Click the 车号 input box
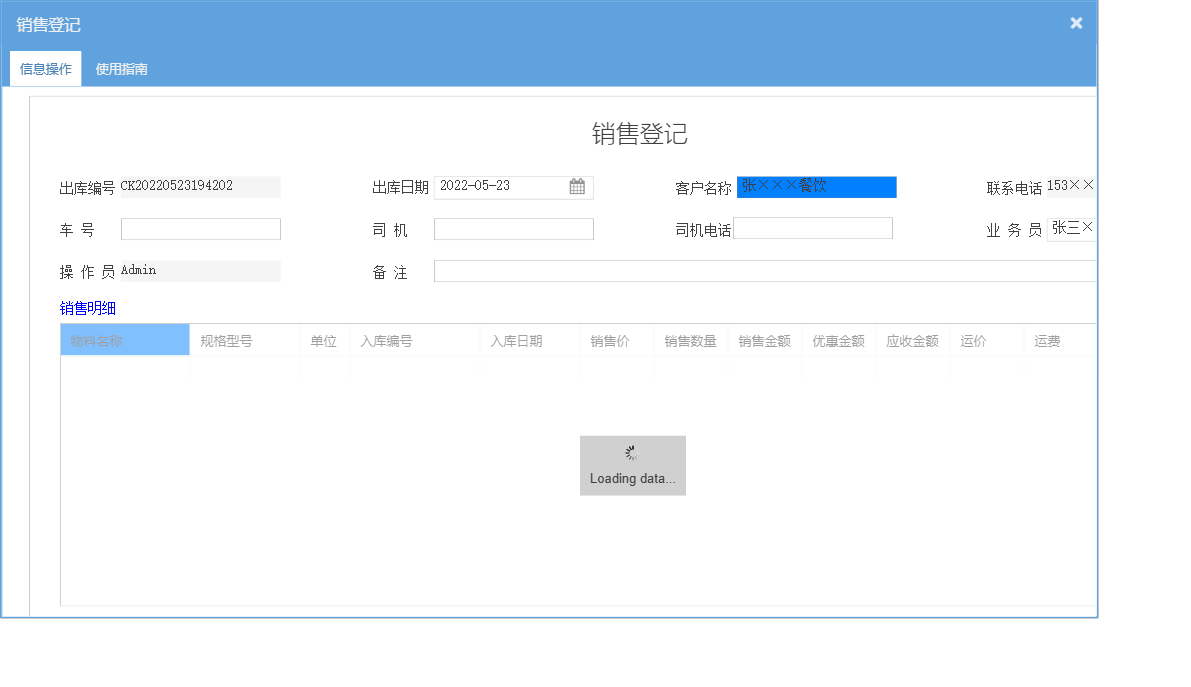Image resolution: width=1191 pixels, height=687 pixels. pyautogui.click(x=200, y=228)
